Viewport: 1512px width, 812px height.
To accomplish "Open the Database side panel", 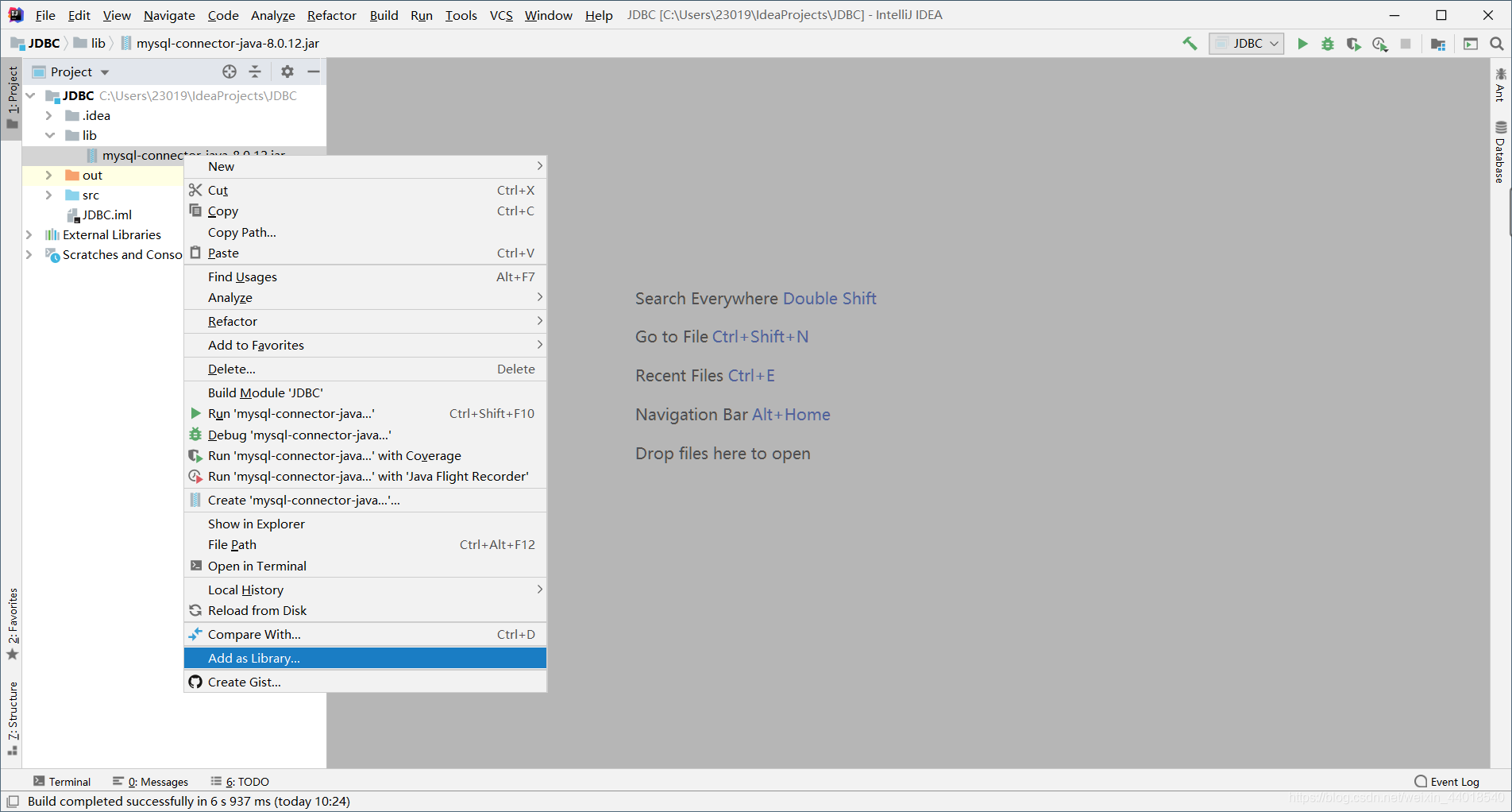I will pos(1500,153).
